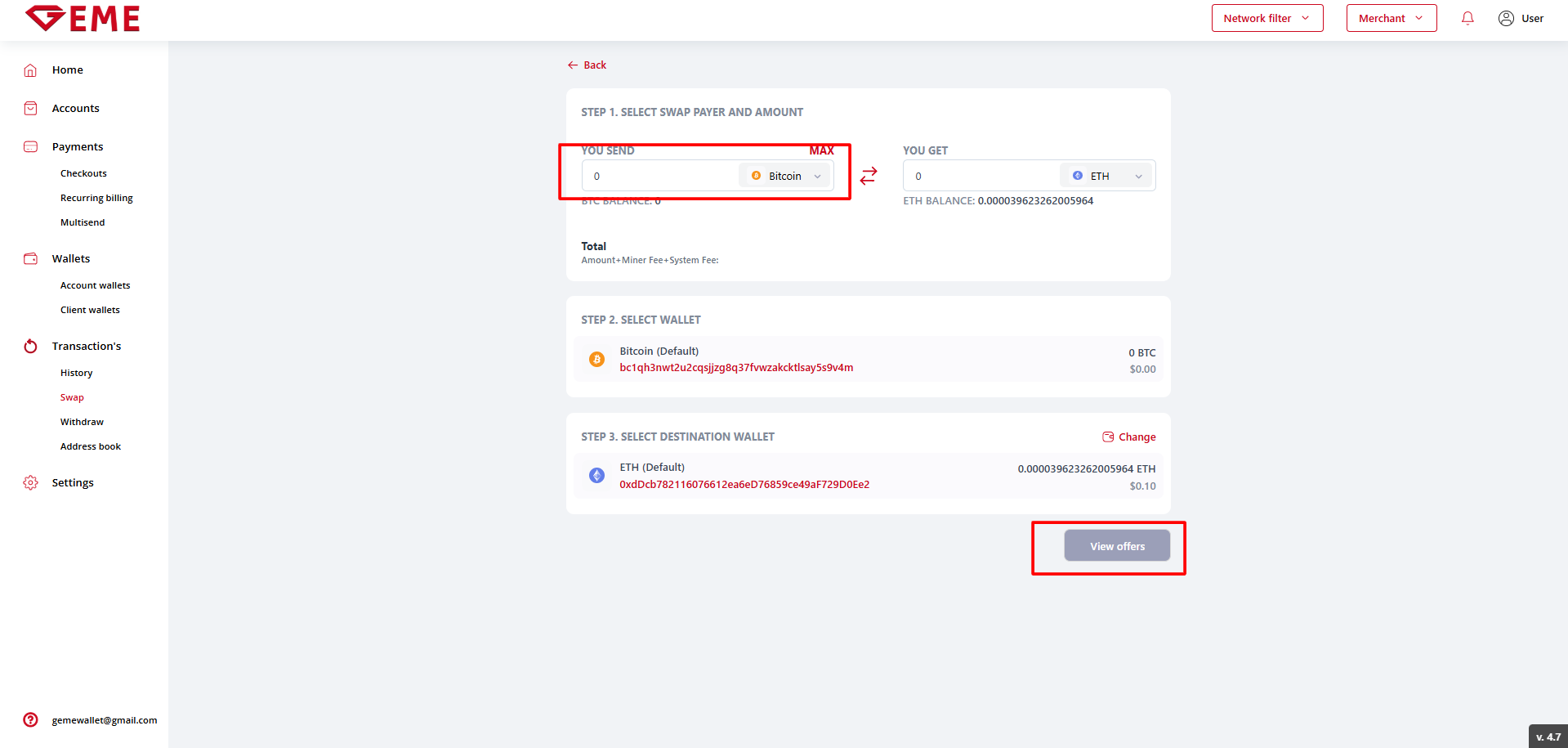The image size is (1568, 748).
Task: Open the Bitcoin currency selector
Action: click(x=785, y=176)
